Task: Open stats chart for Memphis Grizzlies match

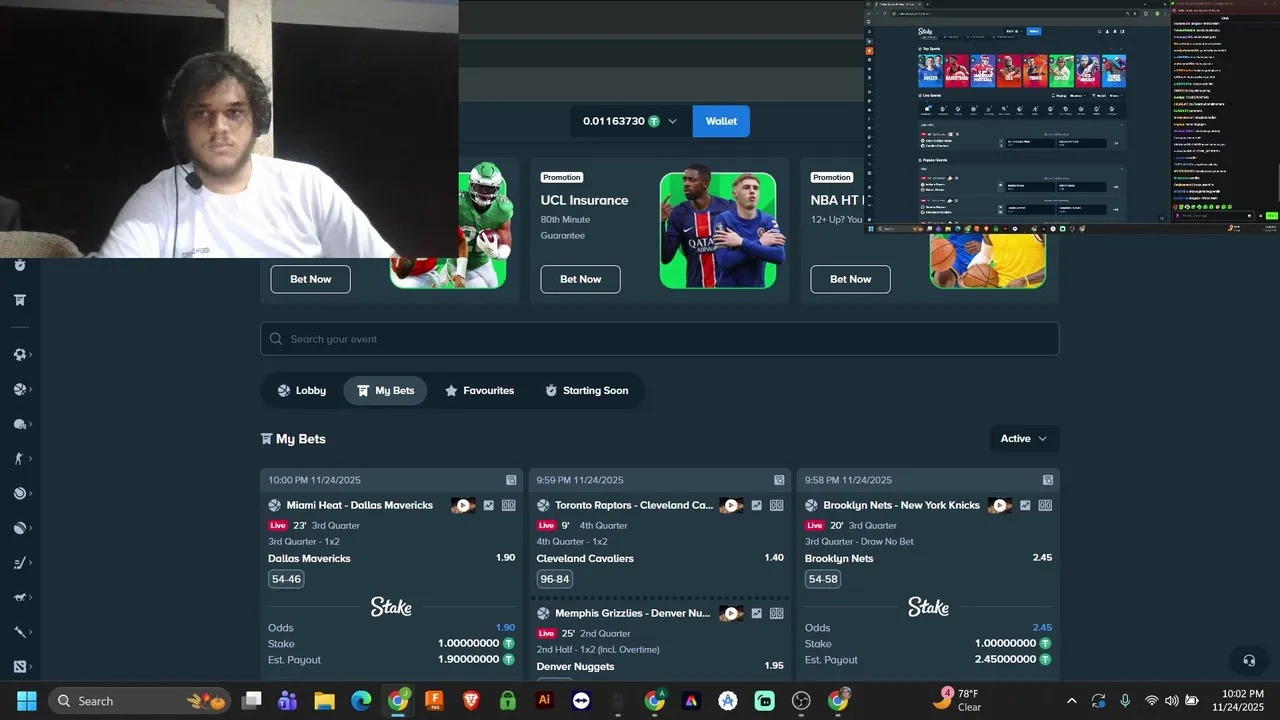Action: 757,614
